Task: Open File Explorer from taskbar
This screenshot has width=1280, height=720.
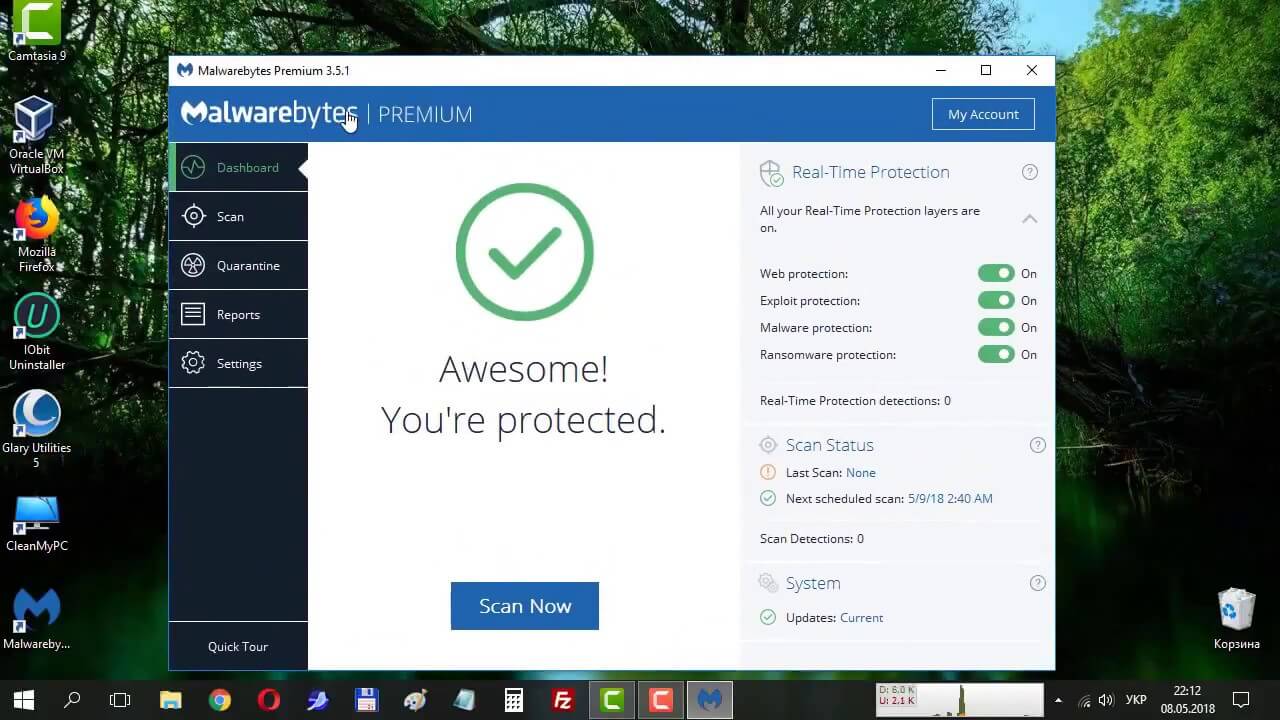Action: pyautogui.click(x=170, y=699)
